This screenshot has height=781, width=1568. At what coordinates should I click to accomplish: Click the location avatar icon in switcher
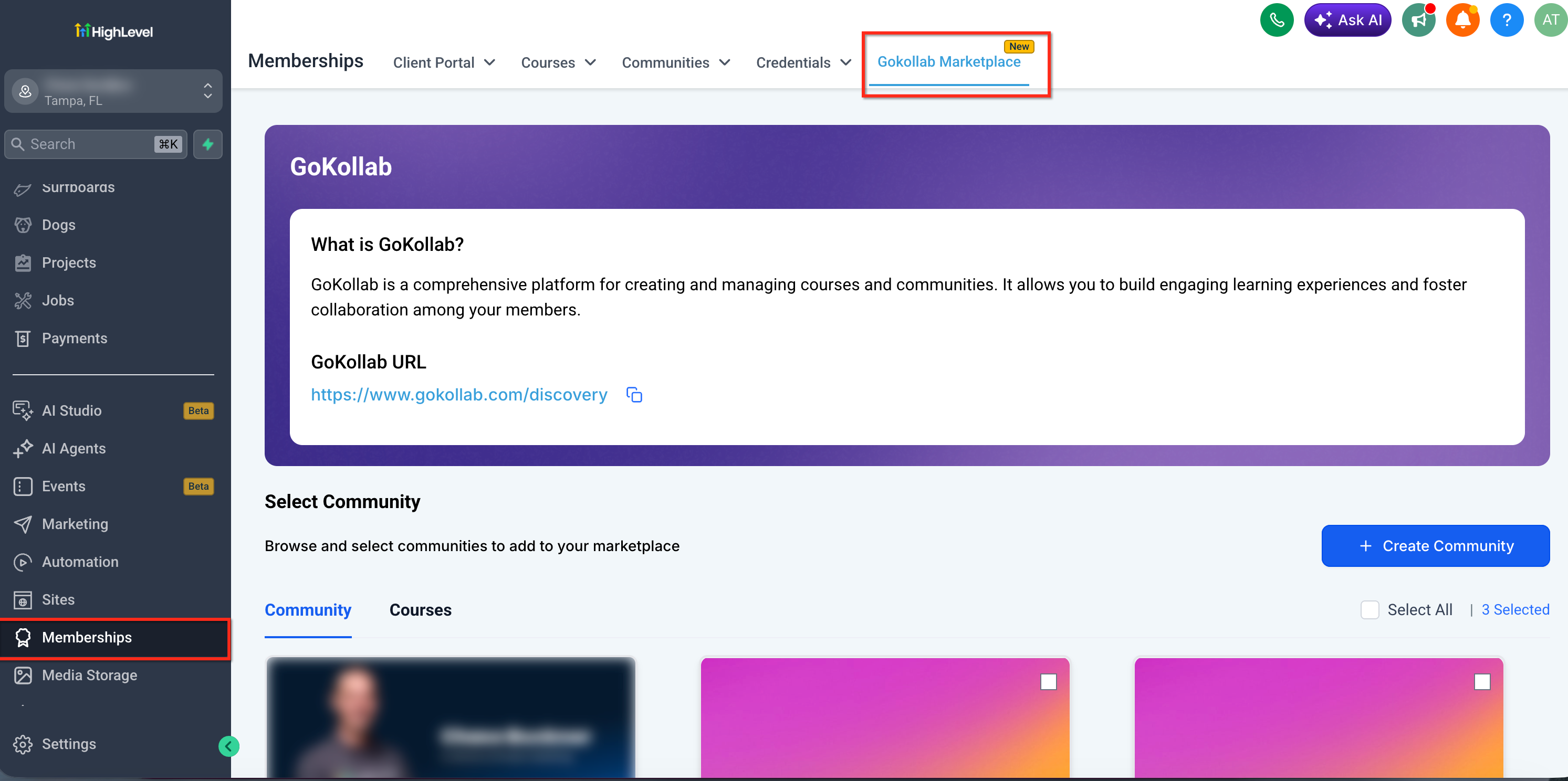[x=25, y=91]
